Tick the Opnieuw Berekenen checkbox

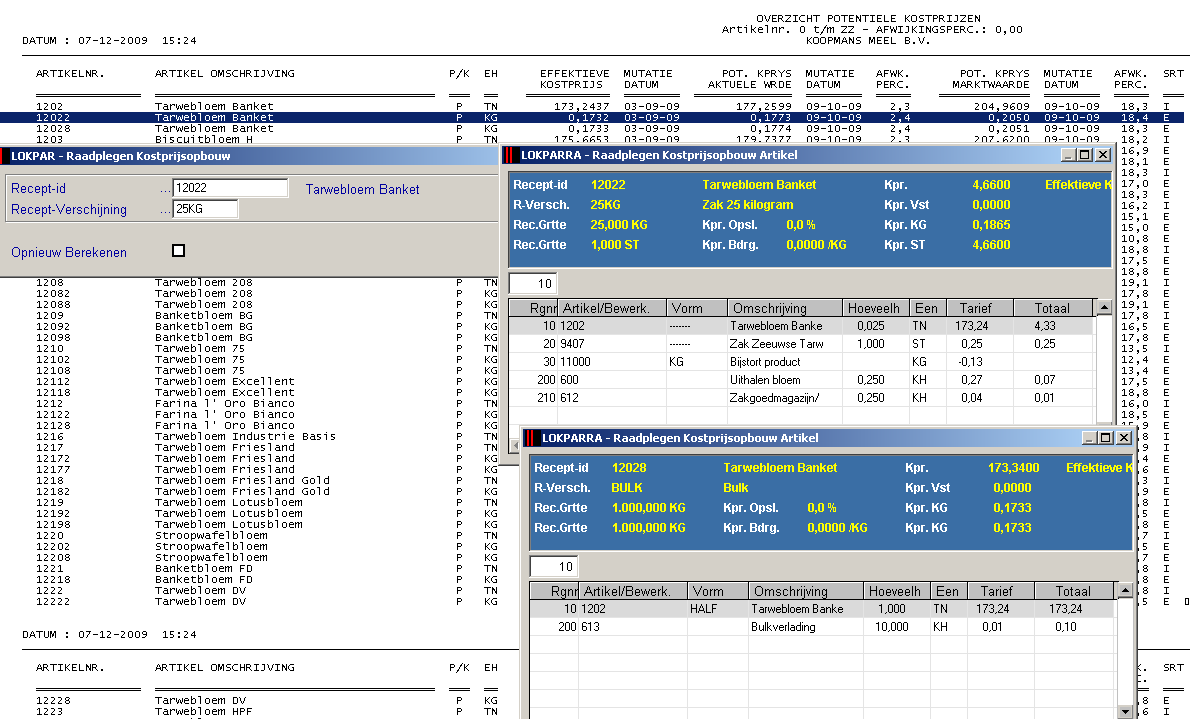tap(178, 251)
